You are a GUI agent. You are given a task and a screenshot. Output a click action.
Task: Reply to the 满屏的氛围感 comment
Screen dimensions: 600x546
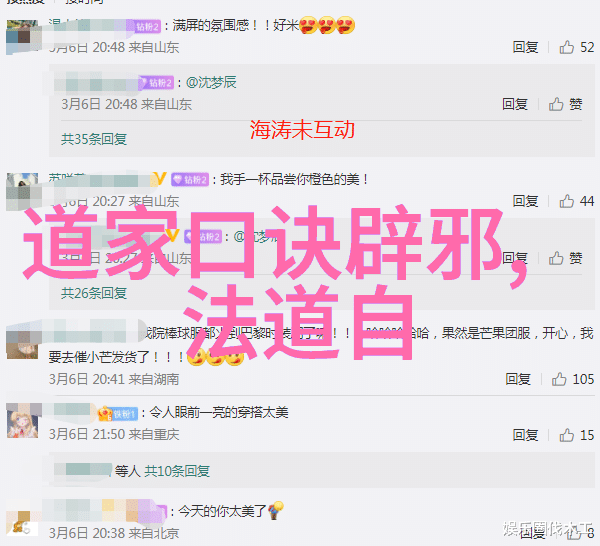click(x=526, y=47)
